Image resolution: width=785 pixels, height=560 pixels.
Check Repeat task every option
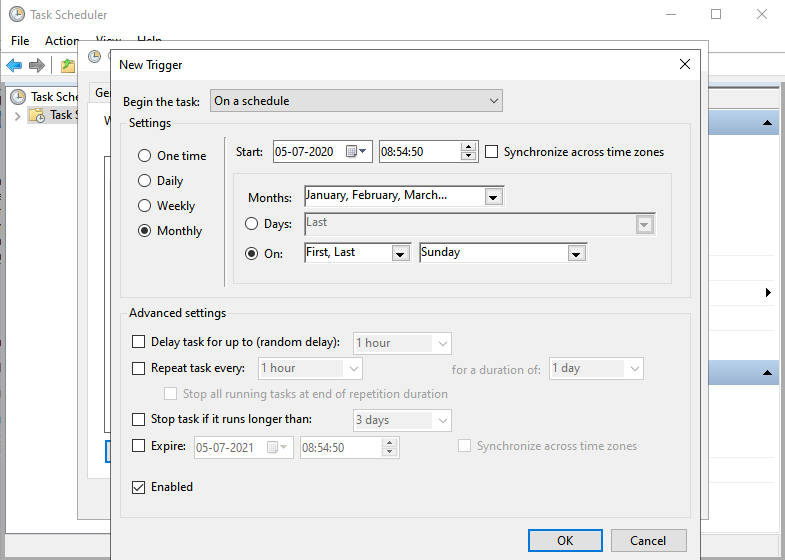click(139, 368)
